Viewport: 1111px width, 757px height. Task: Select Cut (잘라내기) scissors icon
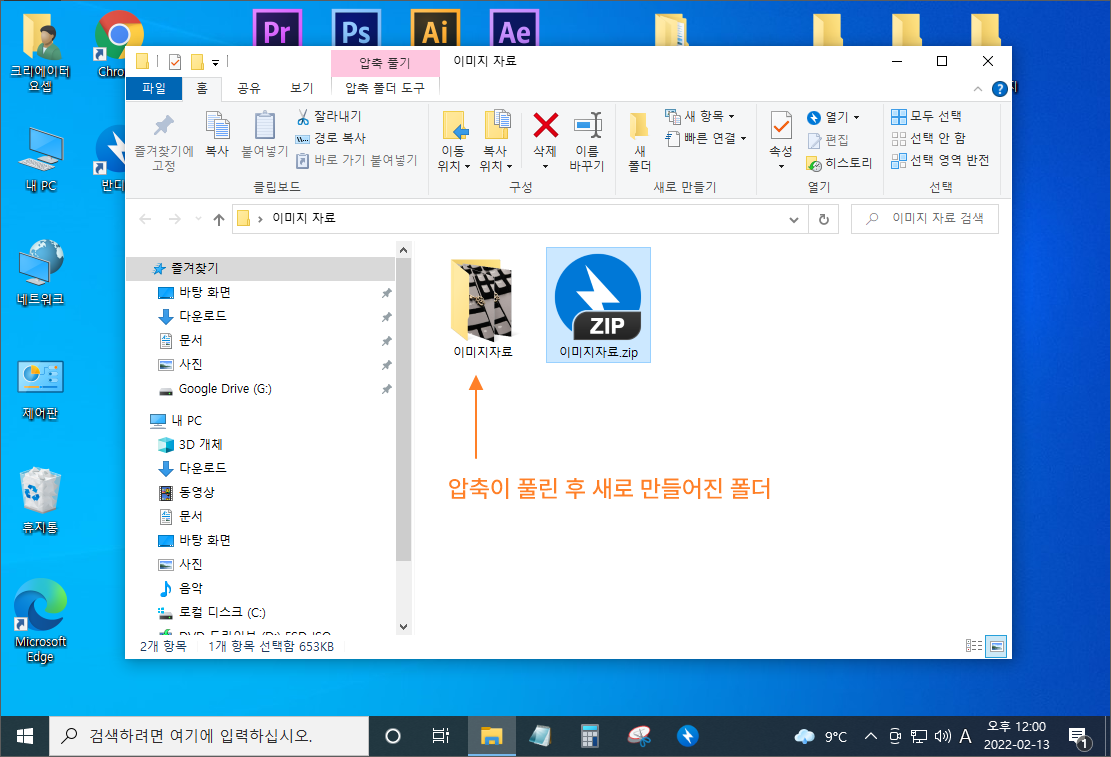click(303, 116)
